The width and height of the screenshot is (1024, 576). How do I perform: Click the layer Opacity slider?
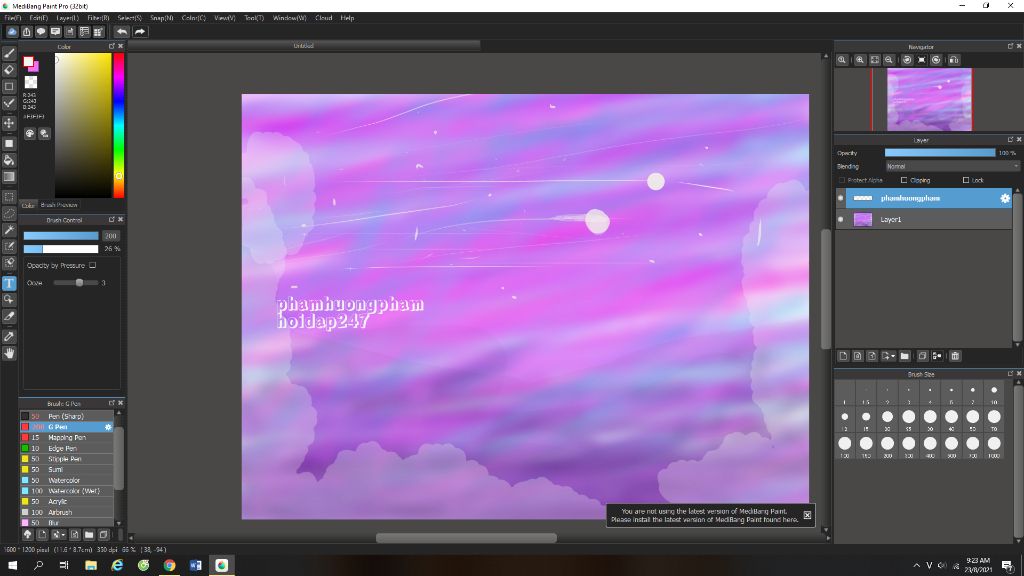(x=940, y=153)
